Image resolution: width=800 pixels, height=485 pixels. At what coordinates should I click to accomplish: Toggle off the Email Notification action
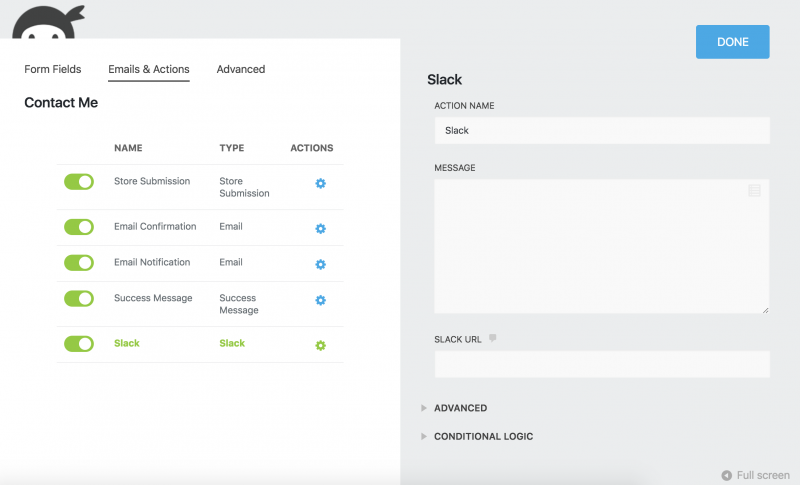pyautogui.click(x=79, y=263)
